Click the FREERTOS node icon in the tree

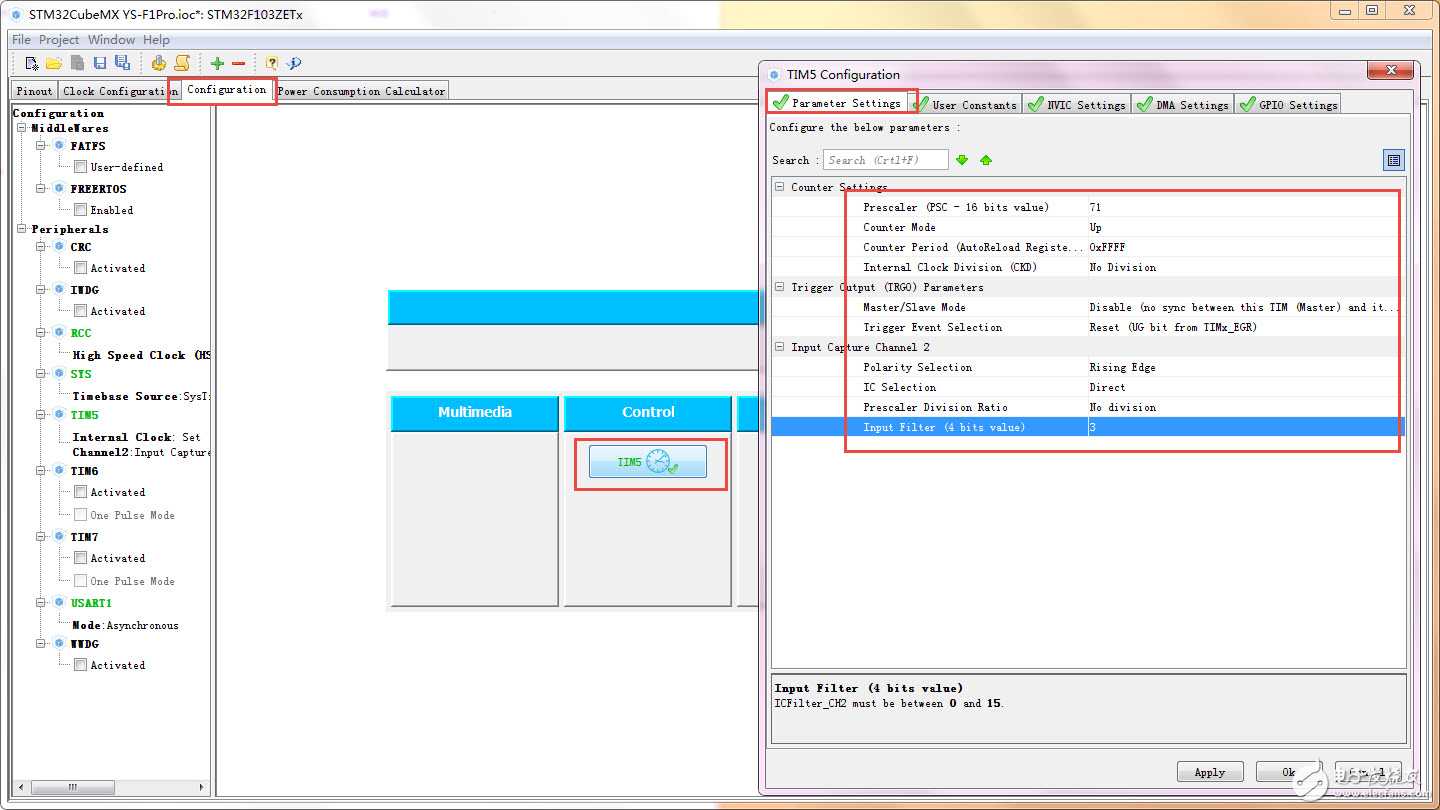59,189
